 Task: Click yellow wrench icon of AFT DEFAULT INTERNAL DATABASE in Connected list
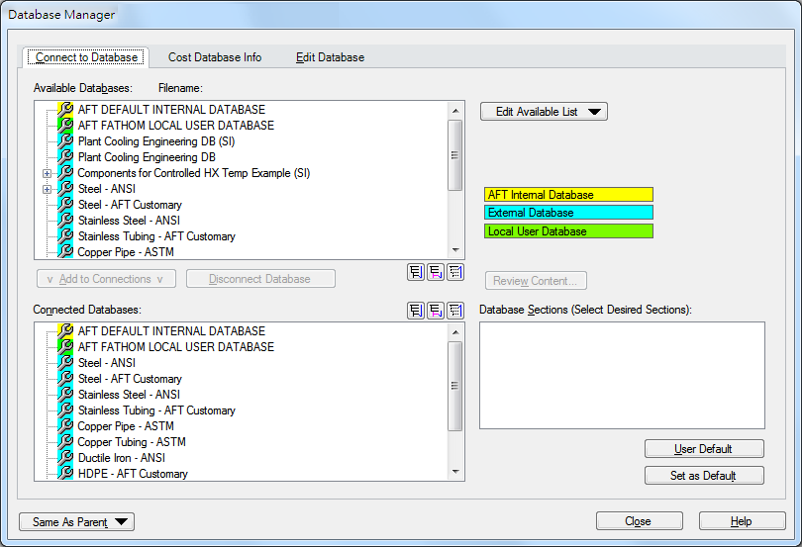coord(65,331)
